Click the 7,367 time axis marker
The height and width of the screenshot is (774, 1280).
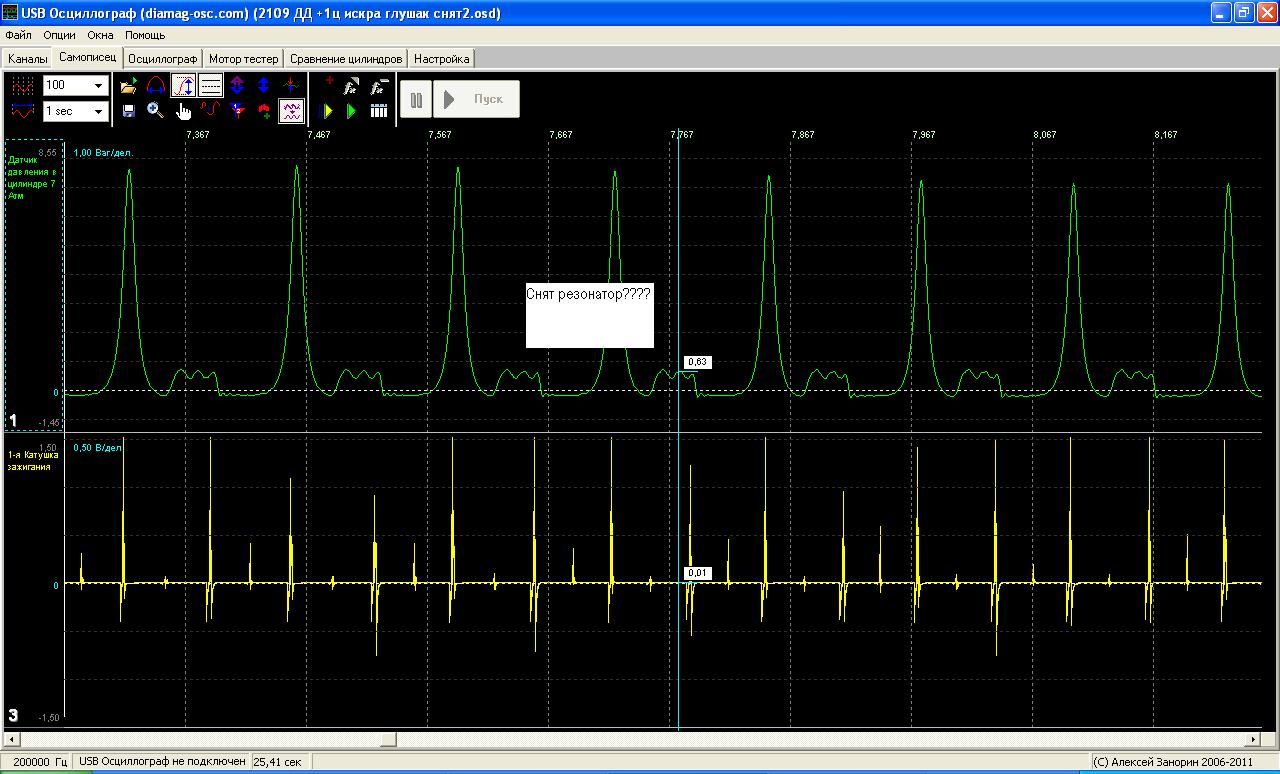pyautogui.click(x=198, y=134)
